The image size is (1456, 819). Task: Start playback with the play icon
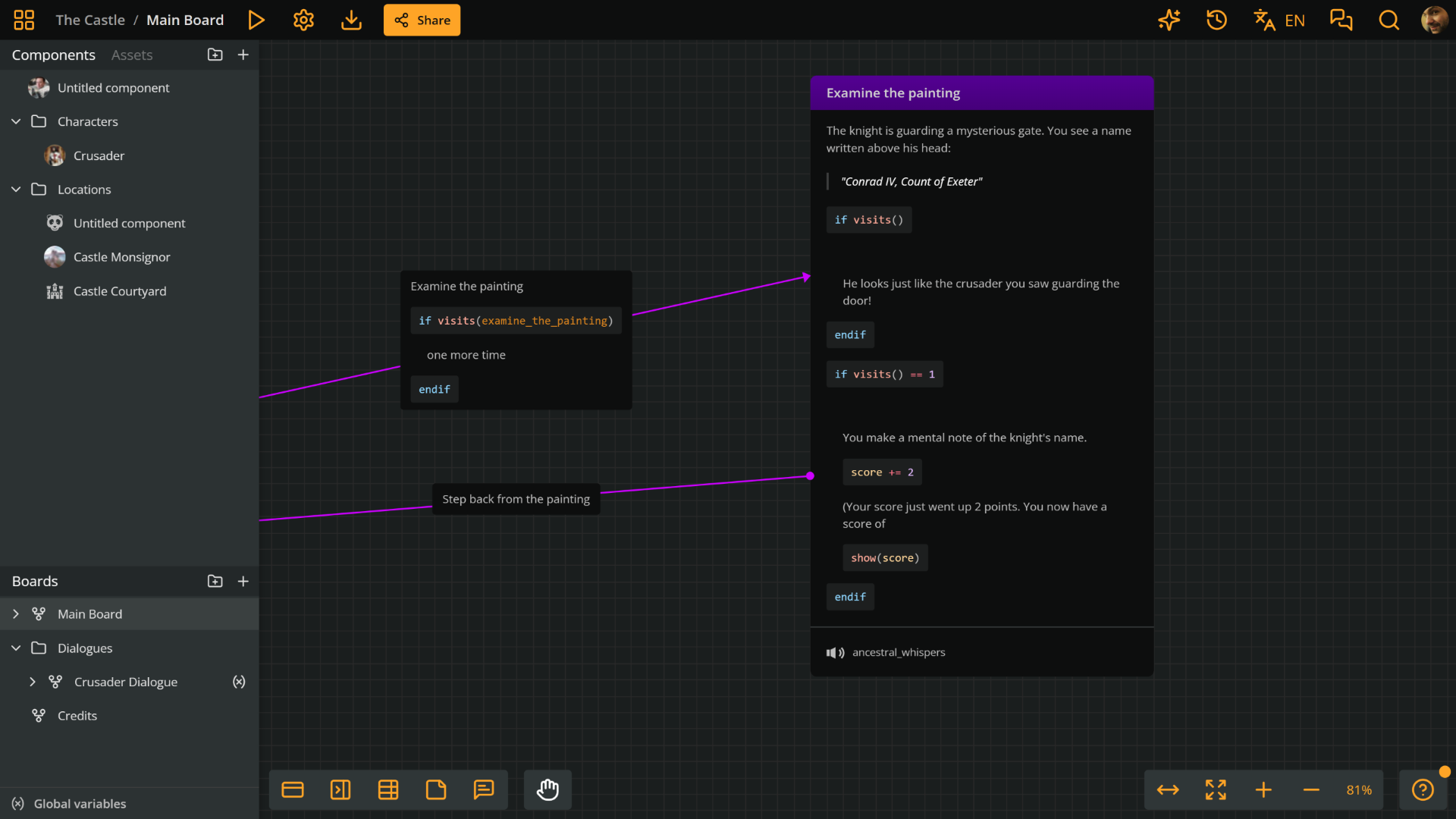256,20
